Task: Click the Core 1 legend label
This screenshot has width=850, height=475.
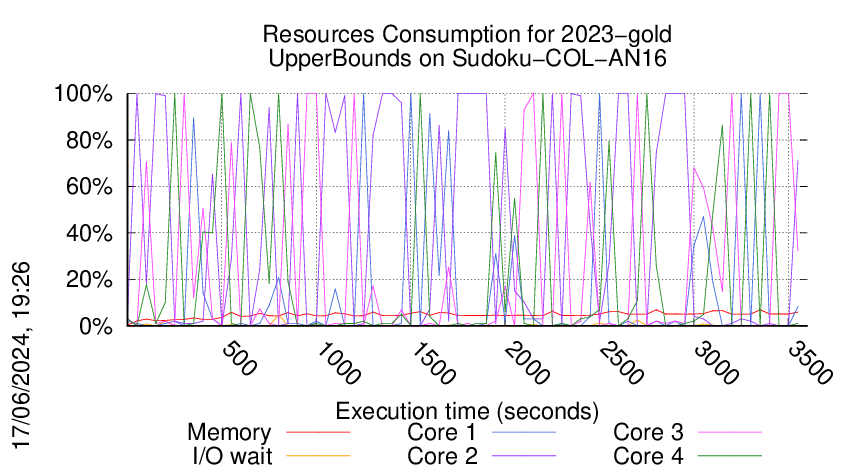Action: coord(442,433)
